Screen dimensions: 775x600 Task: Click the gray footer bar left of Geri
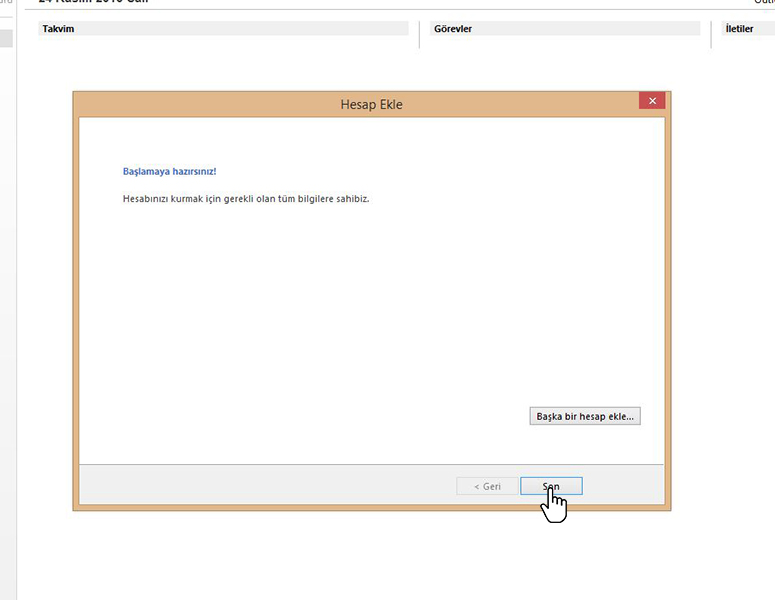pyautogui.click(x=260, y=486)
